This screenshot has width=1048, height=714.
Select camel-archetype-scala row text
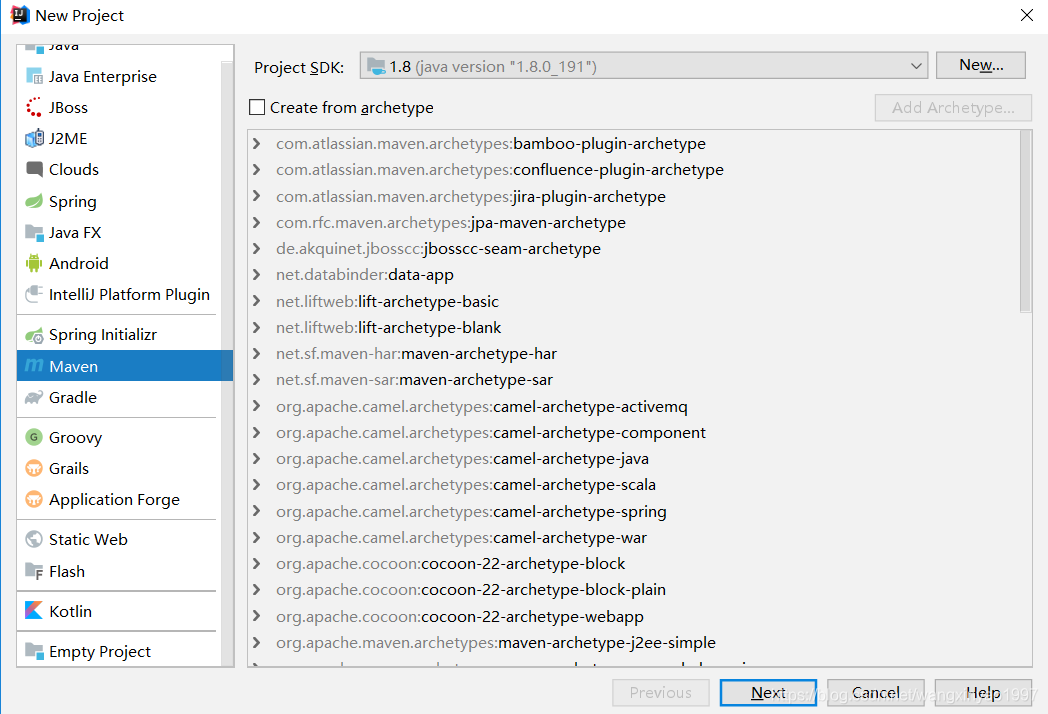(x=466, y=485)
